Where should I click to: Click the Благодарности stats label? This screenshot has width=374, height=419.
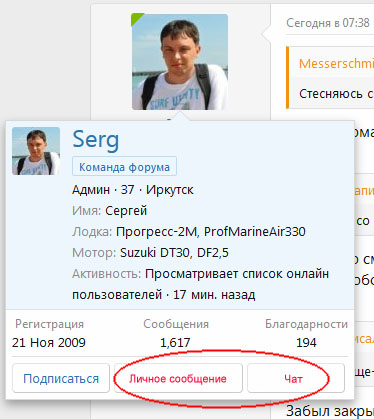[306, 324]
